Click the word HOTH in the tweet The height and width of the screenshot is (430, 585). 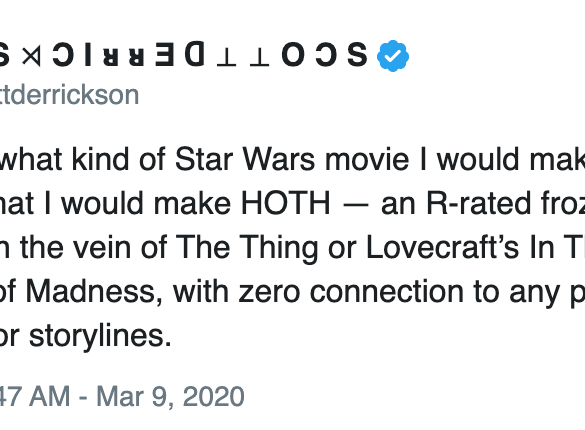(x=286, y=204)
